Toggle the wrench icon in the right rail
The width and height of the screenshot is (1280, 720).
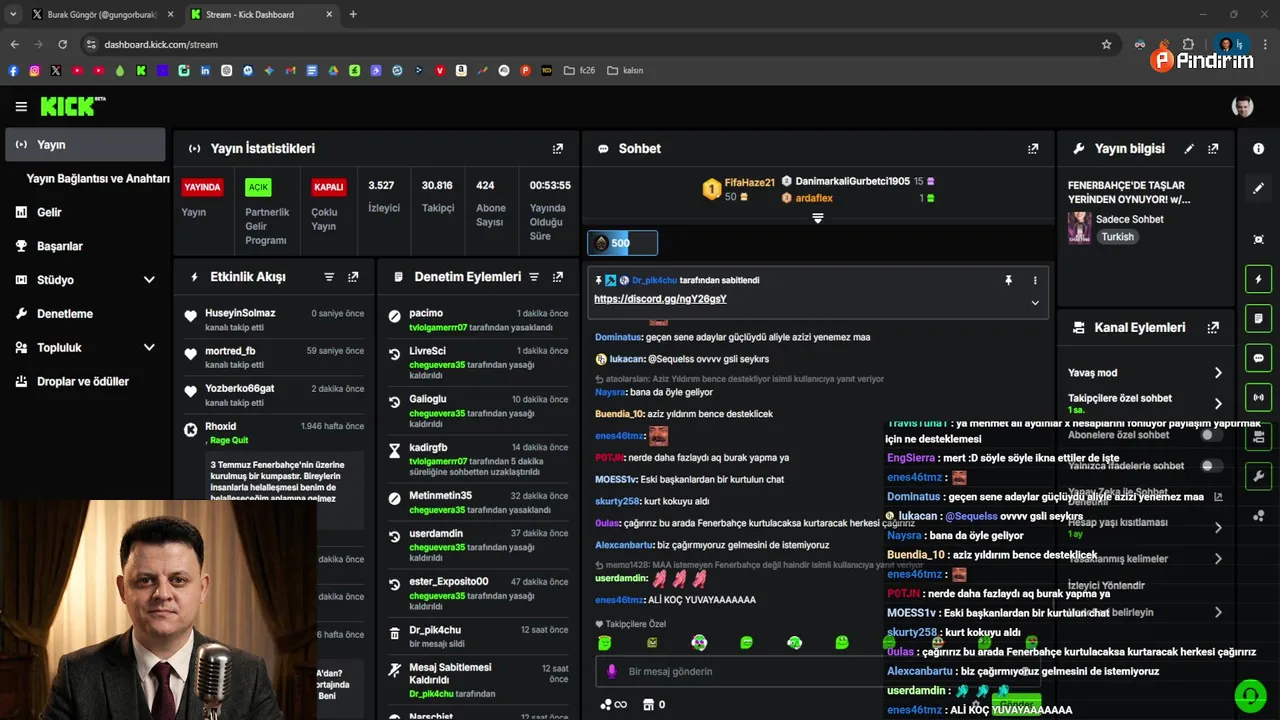[x=1258, y=476]
